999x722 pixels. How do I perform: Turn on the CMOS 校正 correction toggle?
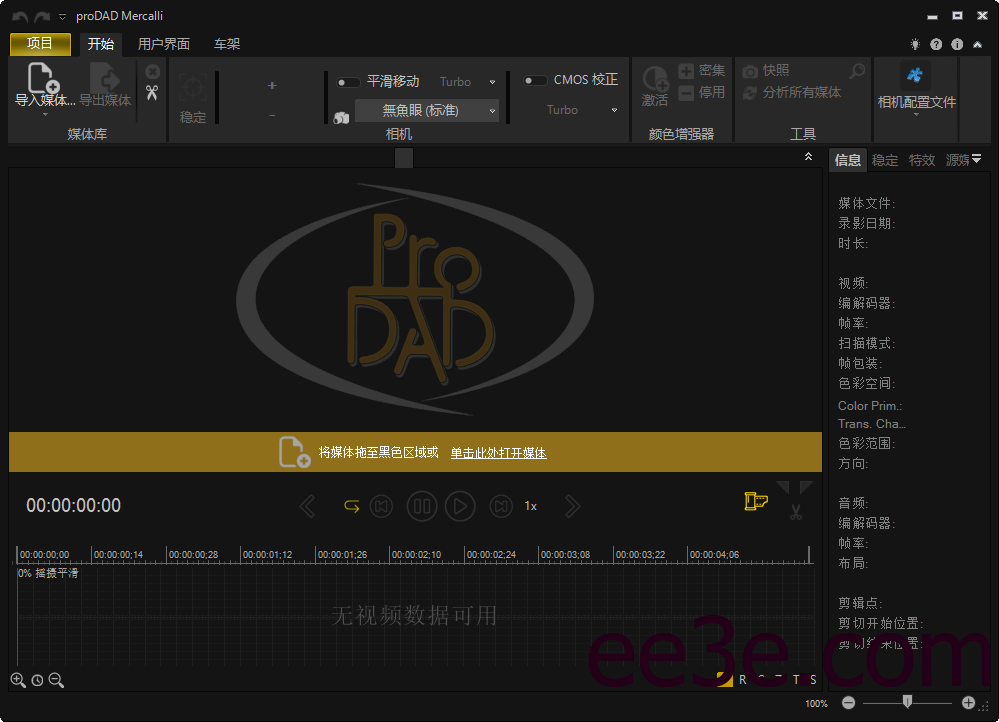click(533, 79)
